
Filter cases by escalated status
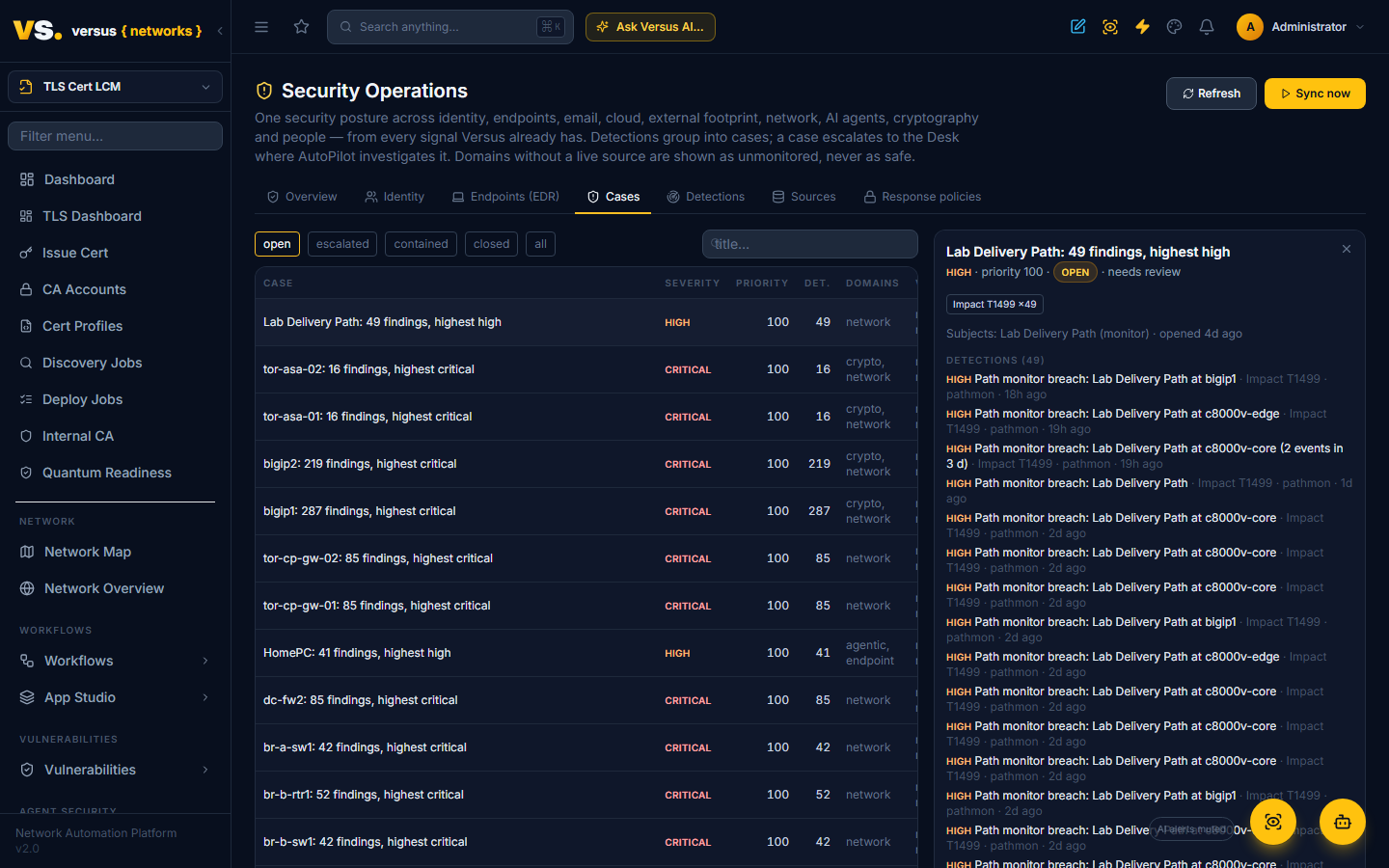342,244
